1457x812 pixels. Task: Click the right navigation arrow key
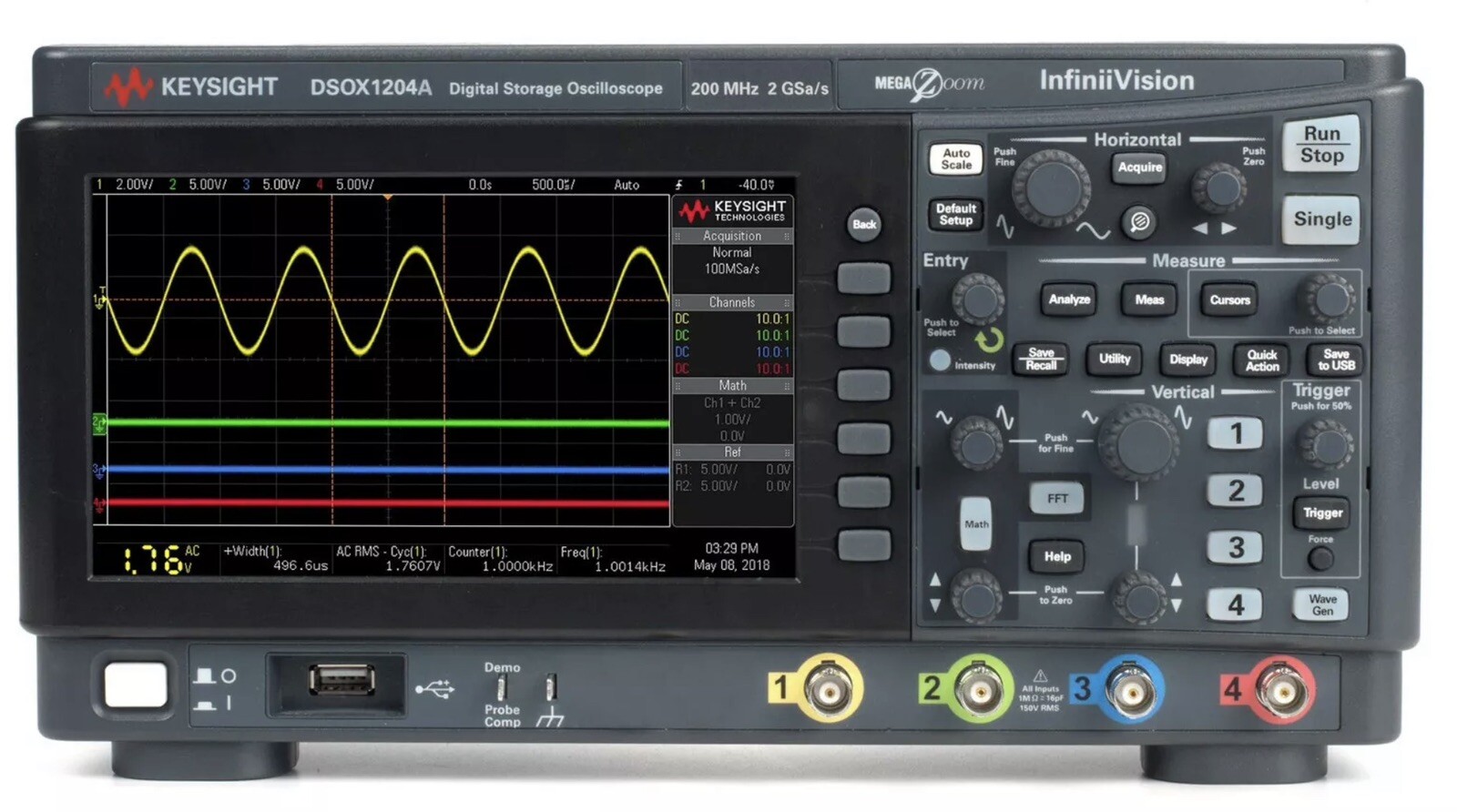[x=1229, y=228]
